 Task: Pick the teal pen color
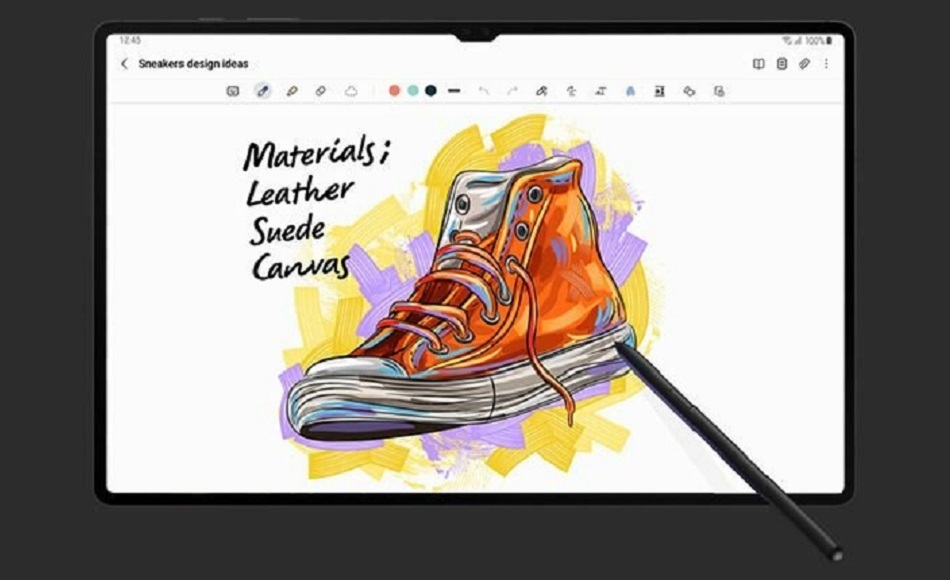click(x=413, y=91)
